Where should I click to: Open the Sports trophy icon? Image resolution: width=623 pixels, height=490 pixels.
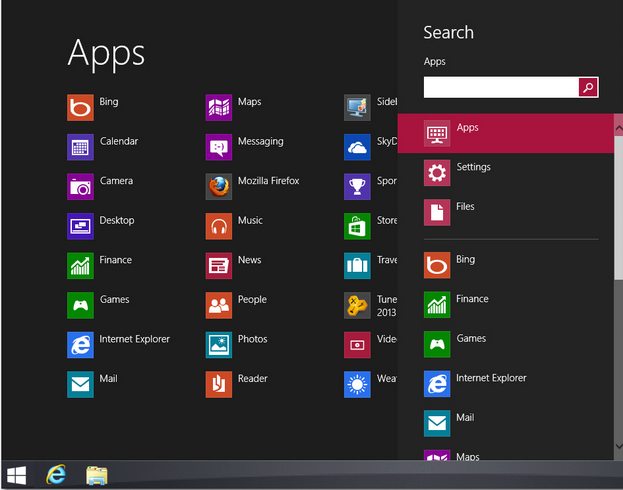pyautogui.click(x=357, y=186)
